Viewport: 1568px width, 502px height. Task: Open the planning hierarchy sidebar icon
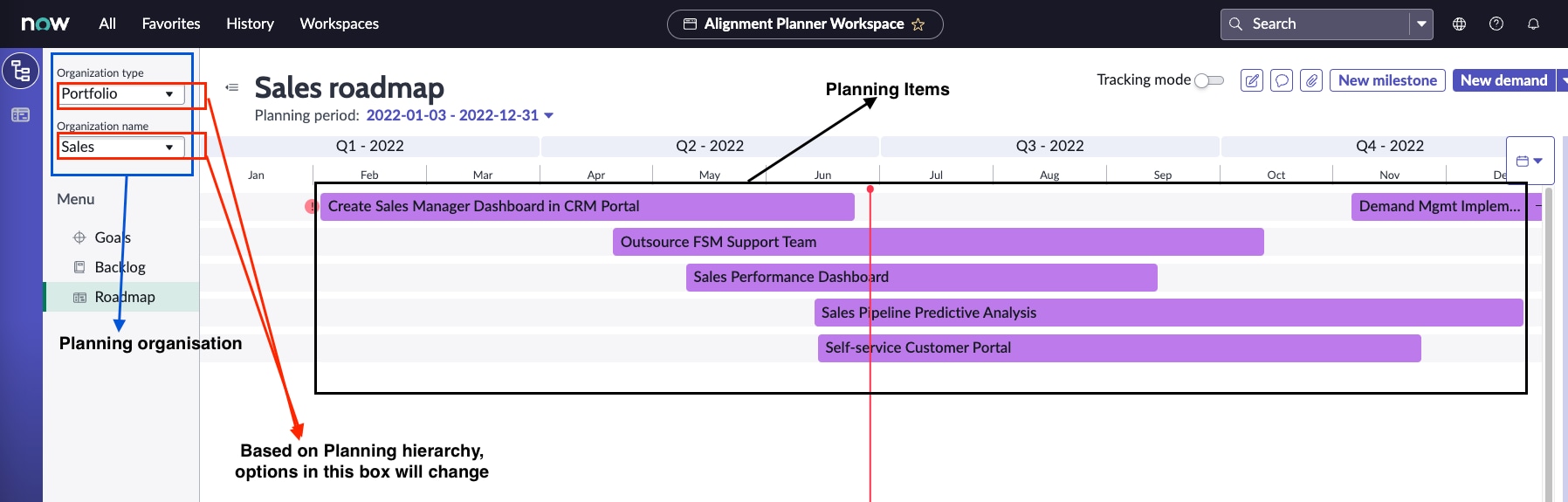20,71
